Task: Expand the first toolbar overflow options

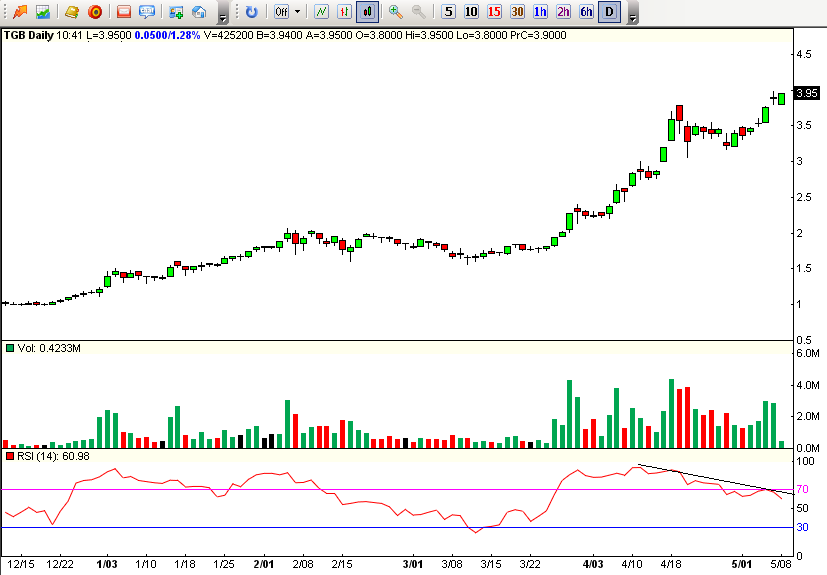Action: (x=223, y=14)
